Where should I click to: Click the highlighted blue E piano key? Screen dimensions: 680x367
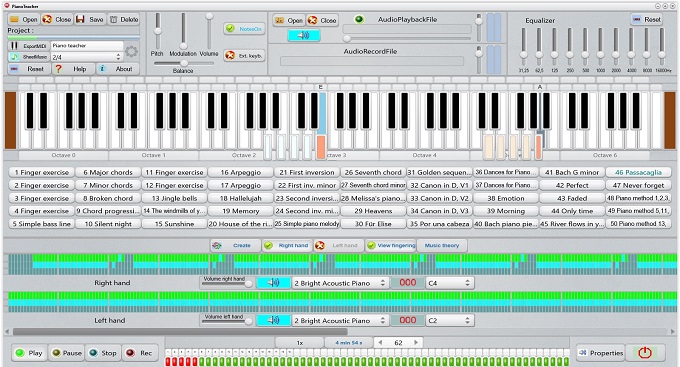click(322, 113)
